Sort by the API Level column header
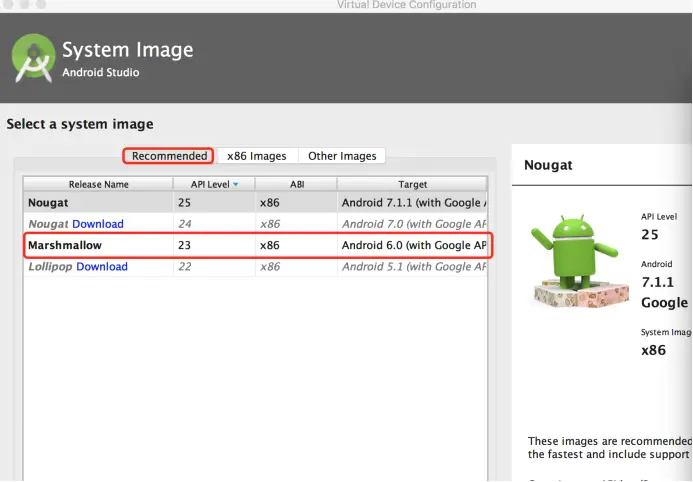The height and width of the screenshot is (482, 693). (x=214, y=184)
